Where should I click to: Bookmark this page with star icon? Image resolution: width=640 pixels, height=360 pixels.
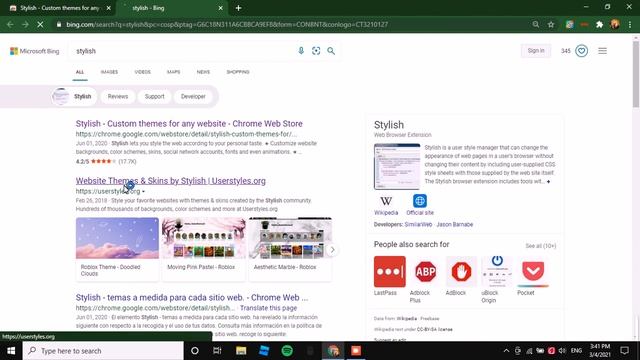coord(551,24)
